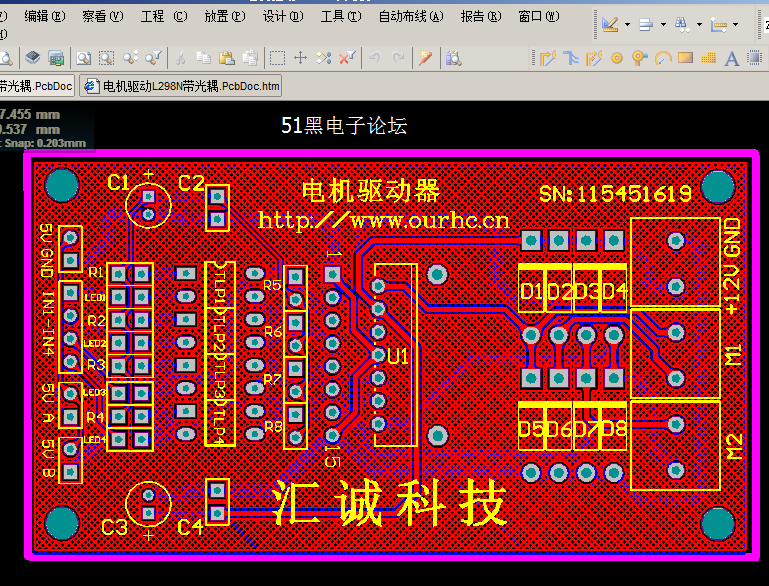This screenshot has width=769, height=586.
Task: Zoom to the selected objects
Action: pyautogui.click(x=130, y=58)
